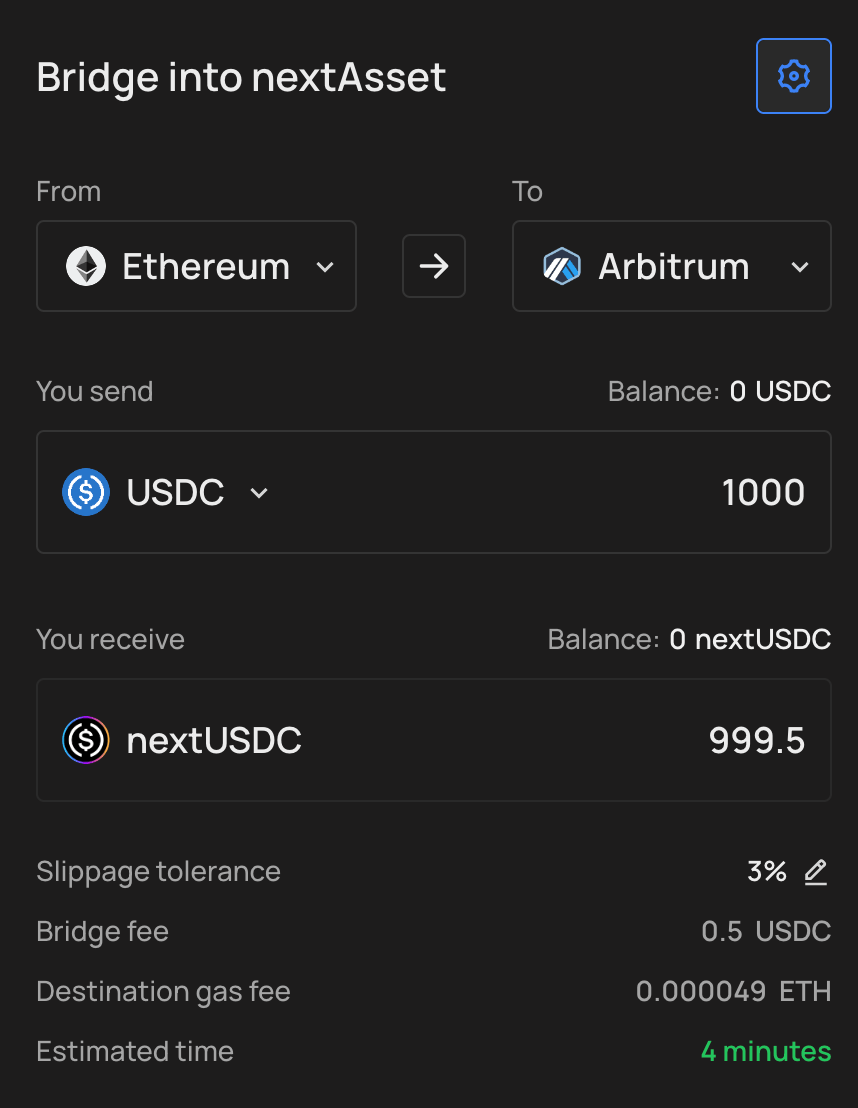This screenshot has width=858, height=1108.
Task: Click the Ethereum logo icon
Action: [86, 266]
